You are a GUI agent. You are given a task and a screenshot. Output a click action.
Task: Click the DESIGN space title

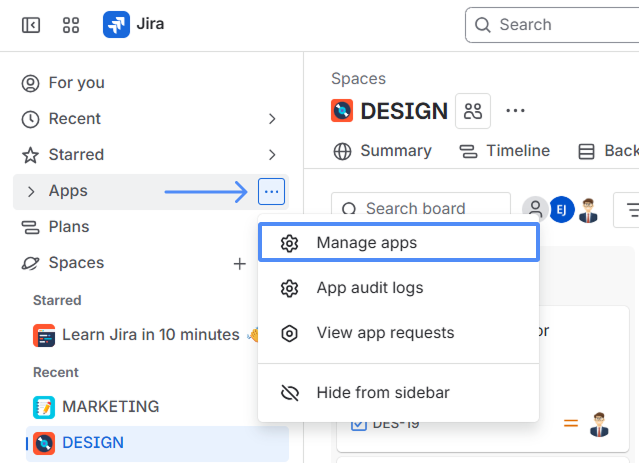[404, 111]
